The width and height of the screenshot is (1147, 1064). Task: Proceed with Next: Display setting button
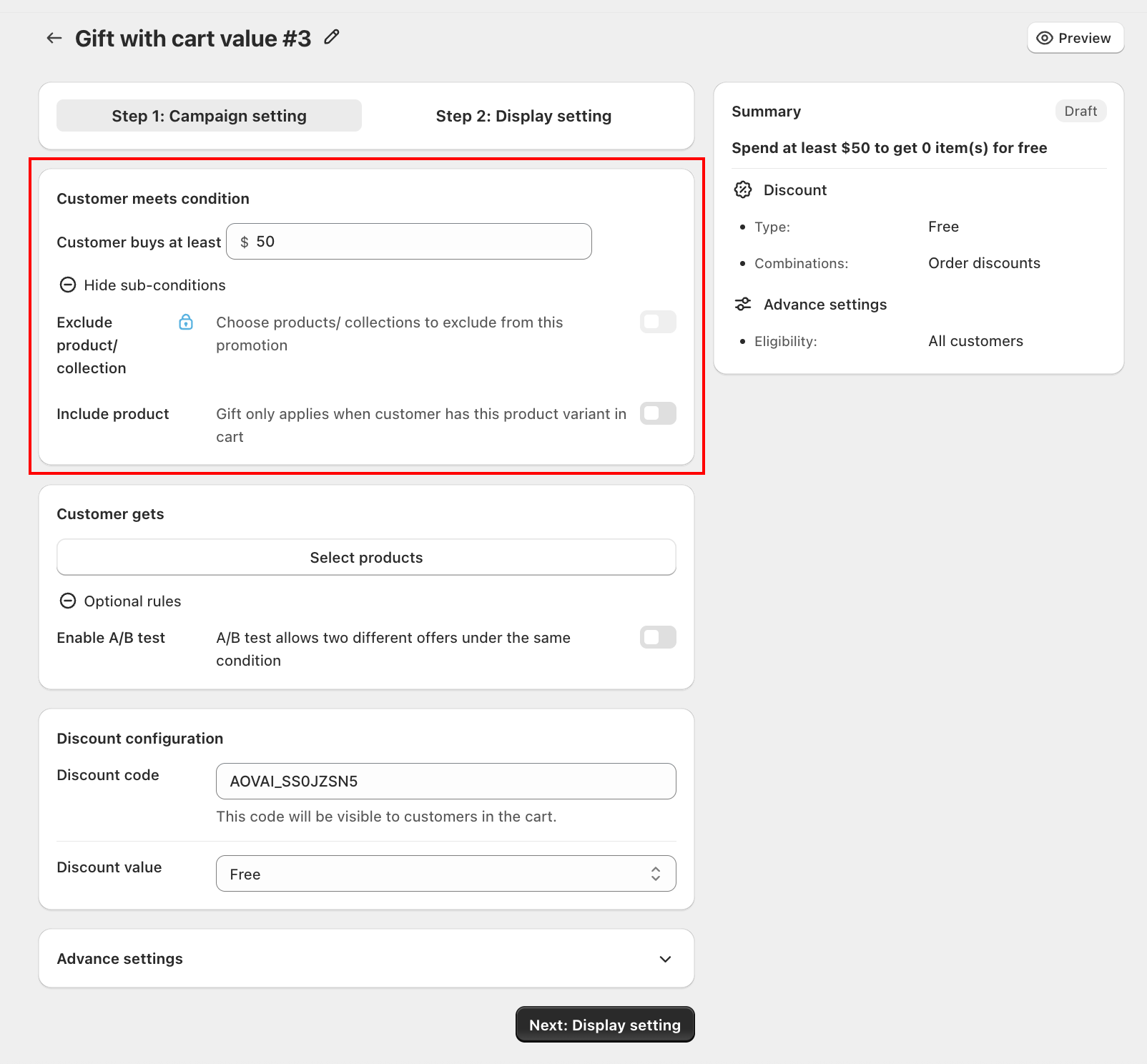[605, 1025]
